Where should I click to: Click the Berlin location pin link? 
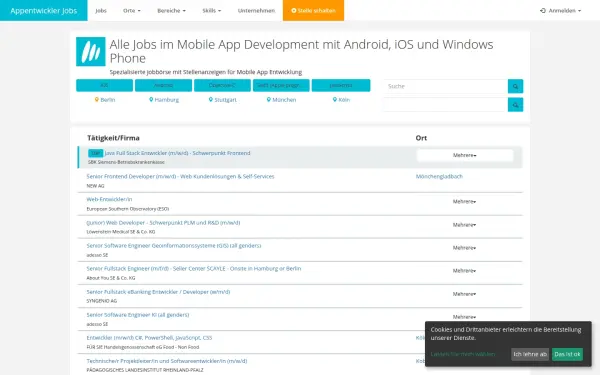click(x=104, y=100)
